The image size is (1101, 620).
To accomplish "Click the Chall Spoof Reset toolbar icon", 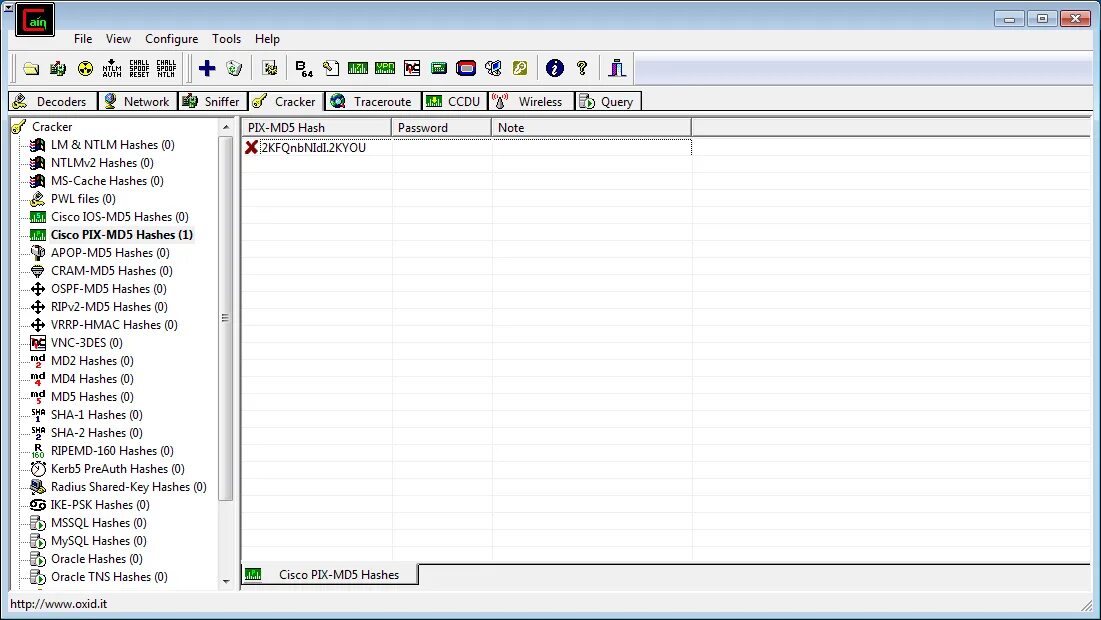I will point(139,68).
